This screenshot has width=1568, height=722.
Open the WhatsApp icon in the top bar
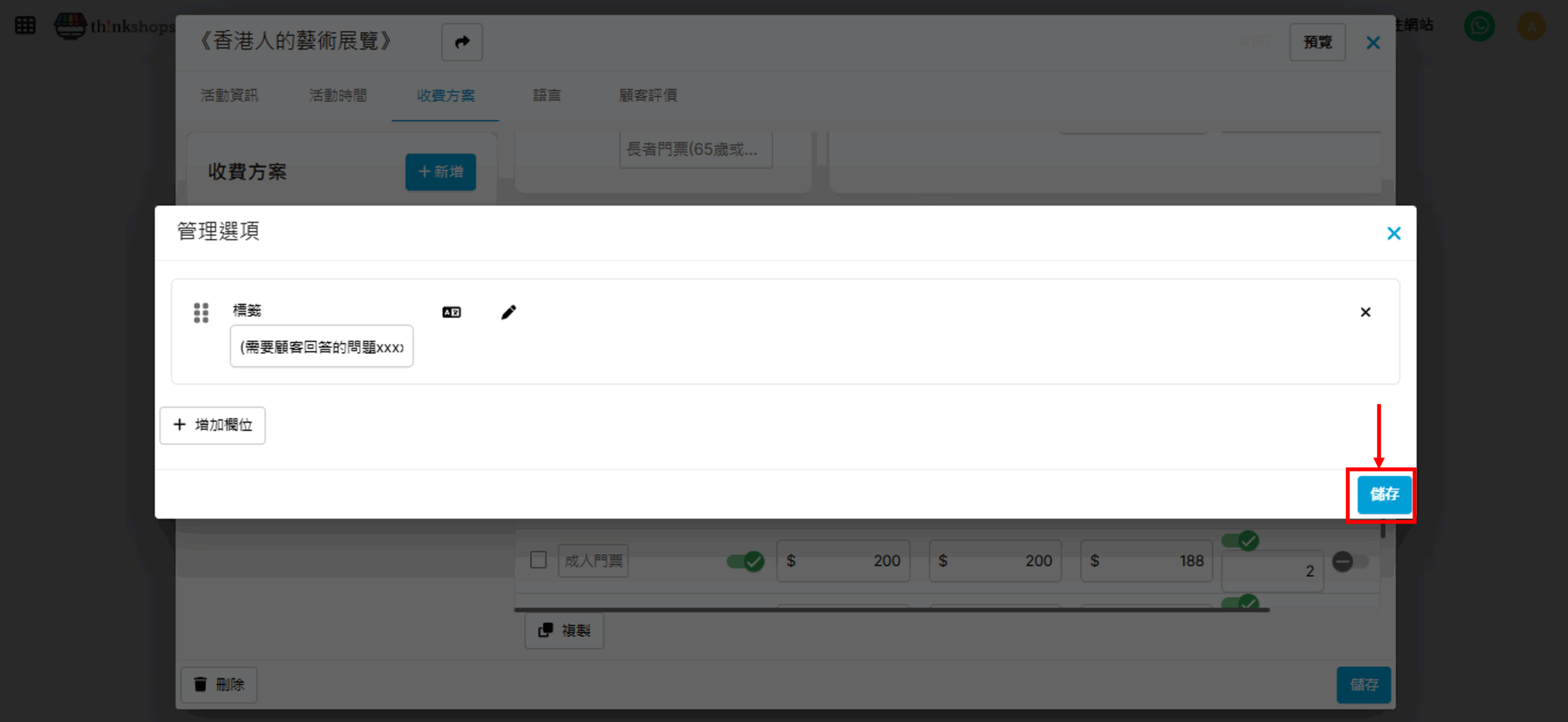1479,26
